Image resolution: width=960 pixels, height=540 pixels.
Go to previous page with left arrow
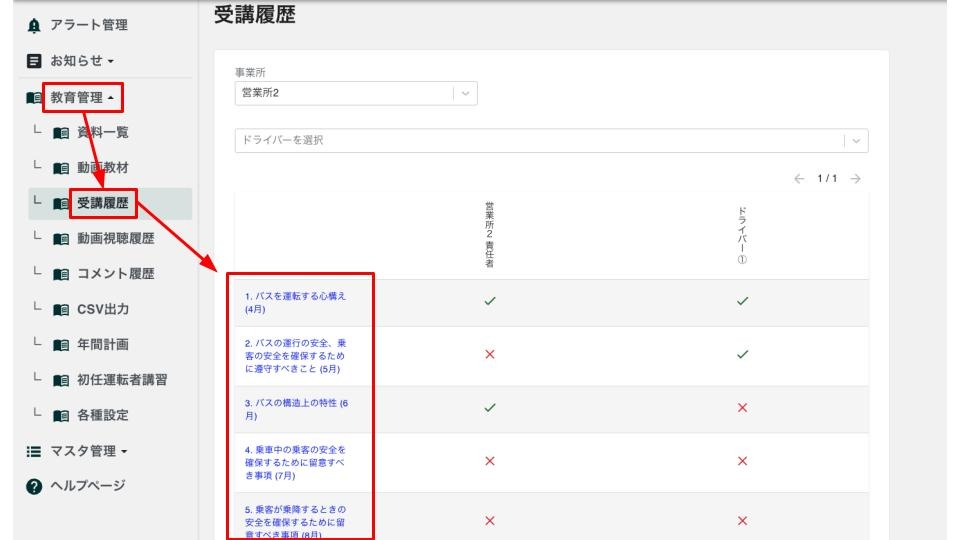coord(799,179)
